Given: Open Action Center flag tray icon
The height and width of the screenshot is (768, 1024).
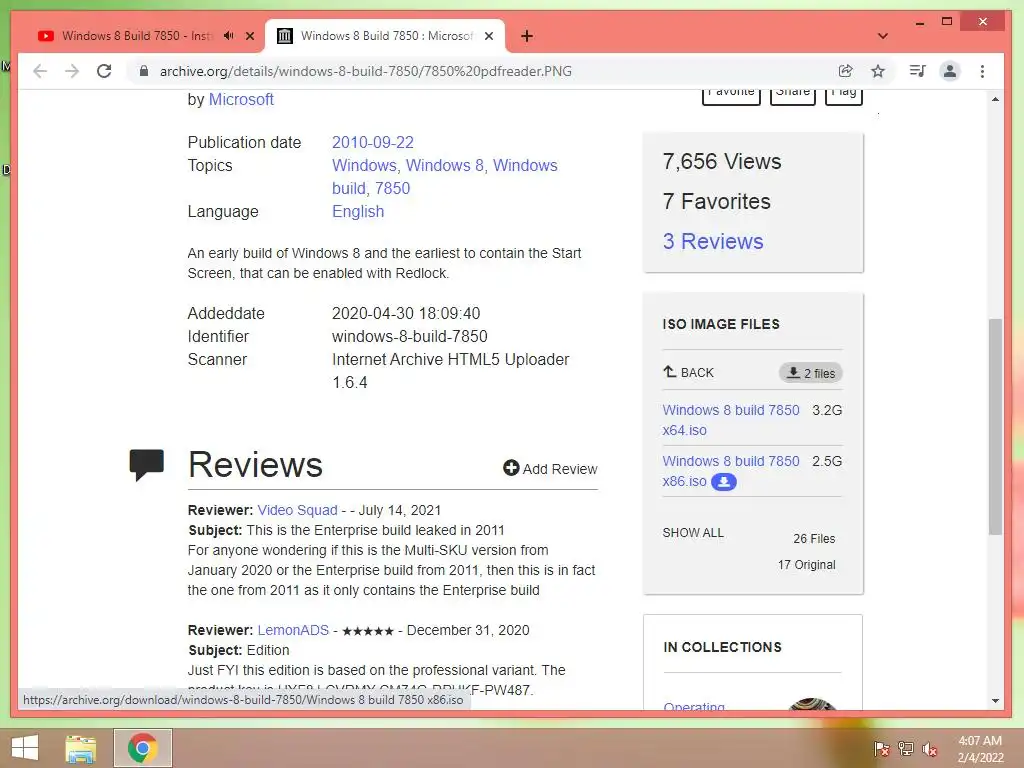Looking at the screenshot, I should pos(882,748).
